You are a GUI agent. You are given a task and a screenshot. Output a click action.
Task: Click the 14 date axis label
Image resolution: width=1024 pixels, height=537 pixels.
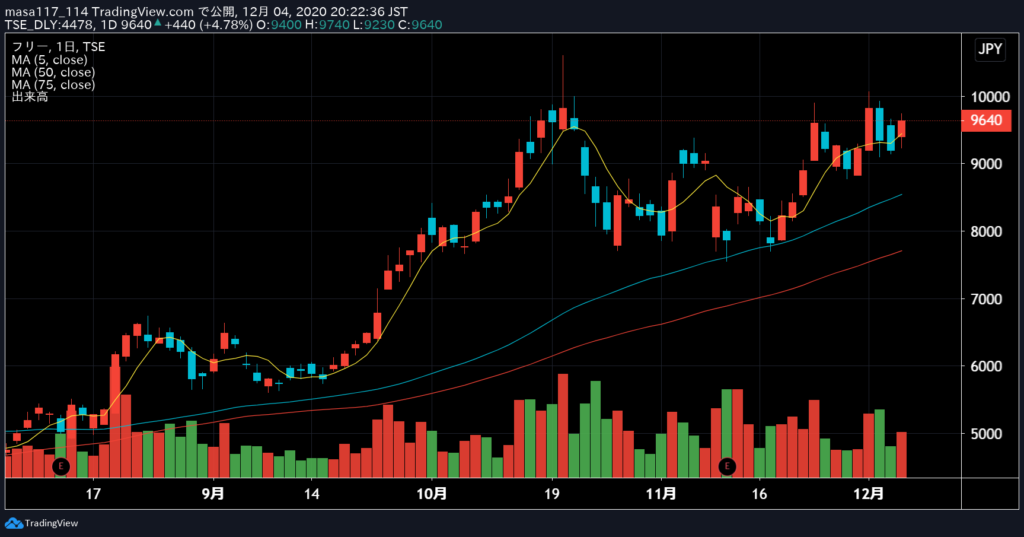pos(312,493)
